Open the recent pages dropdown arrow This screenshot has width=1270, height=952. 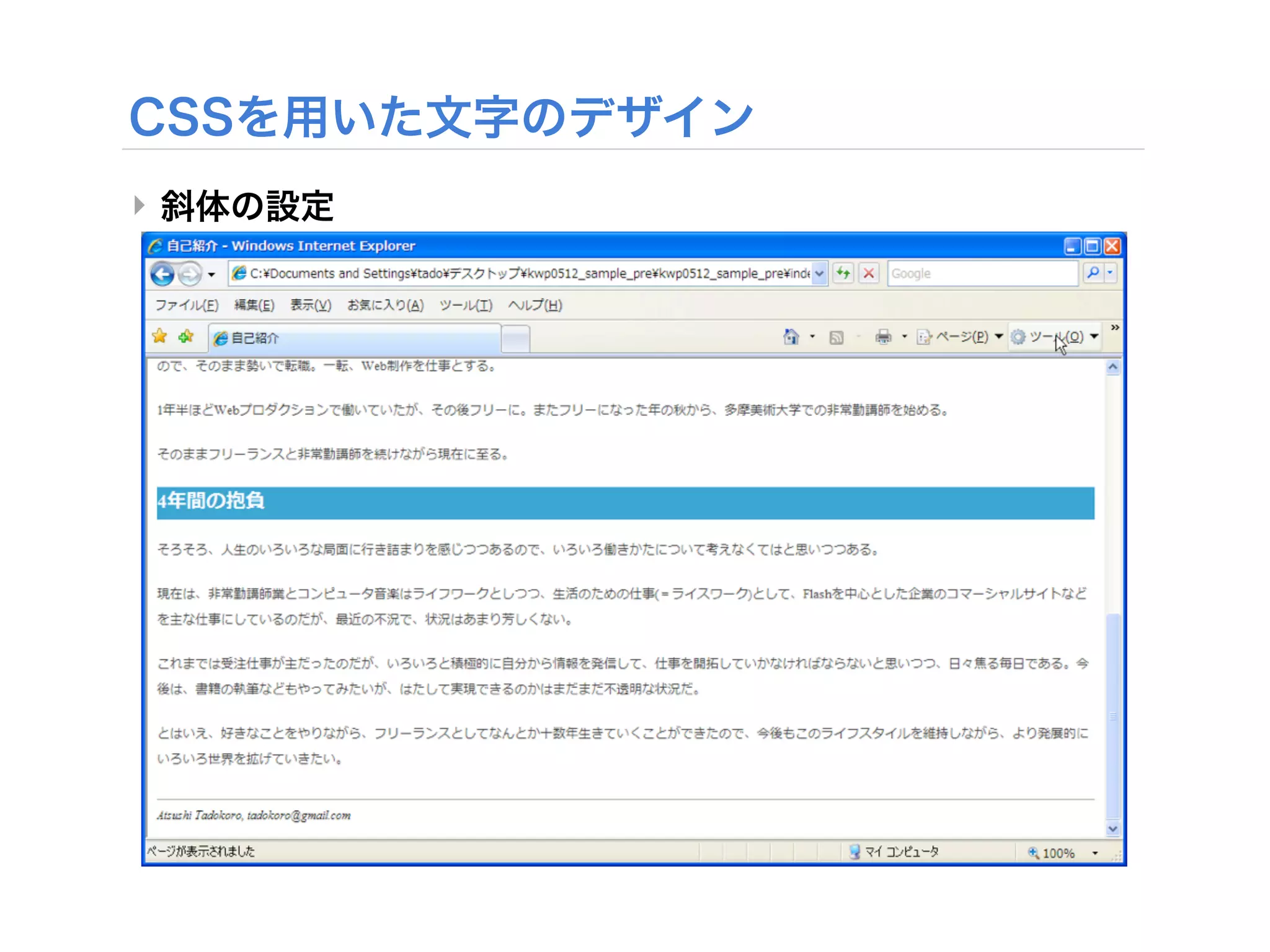pos(211,275)
